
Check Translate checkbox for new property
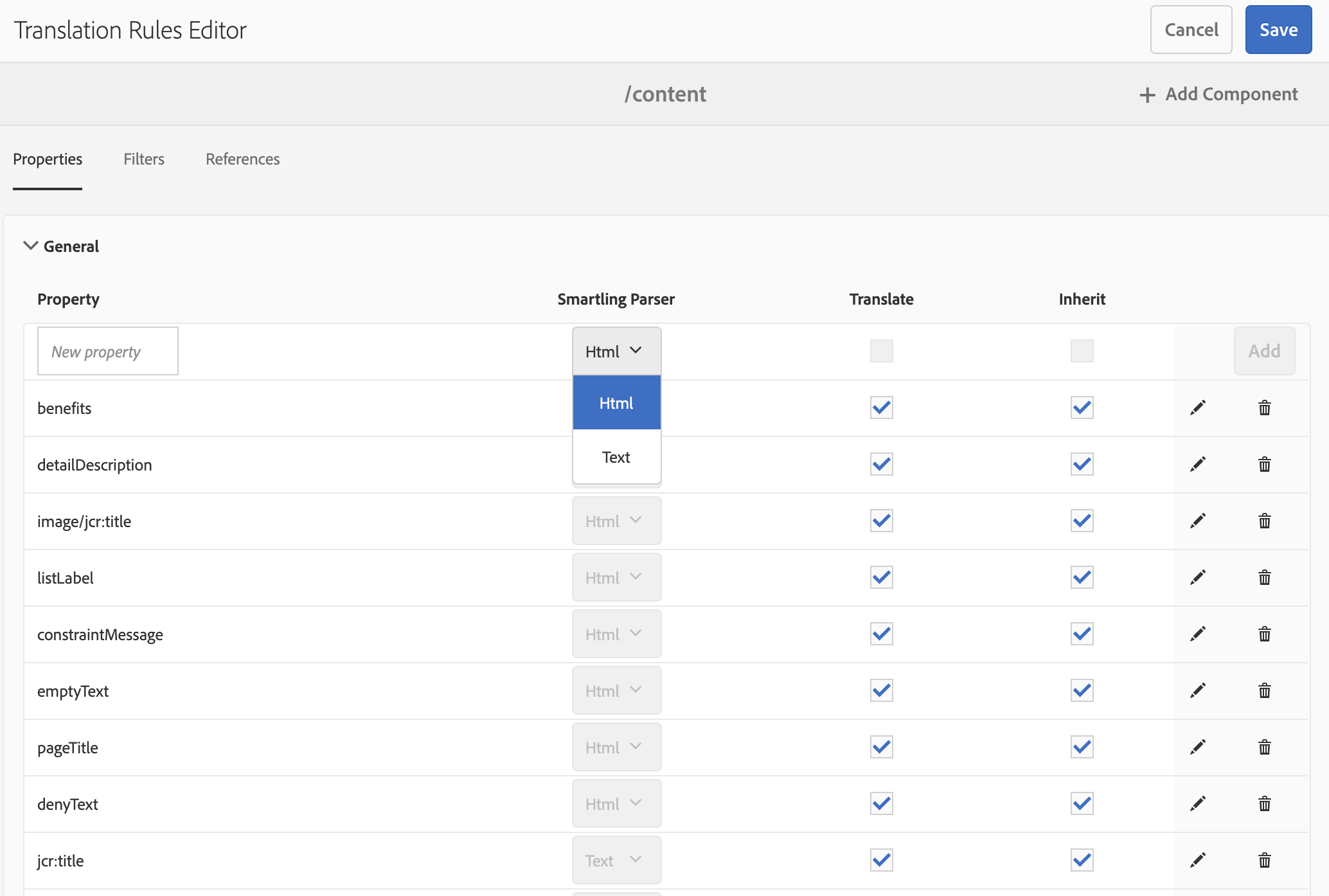pos(882,351)
